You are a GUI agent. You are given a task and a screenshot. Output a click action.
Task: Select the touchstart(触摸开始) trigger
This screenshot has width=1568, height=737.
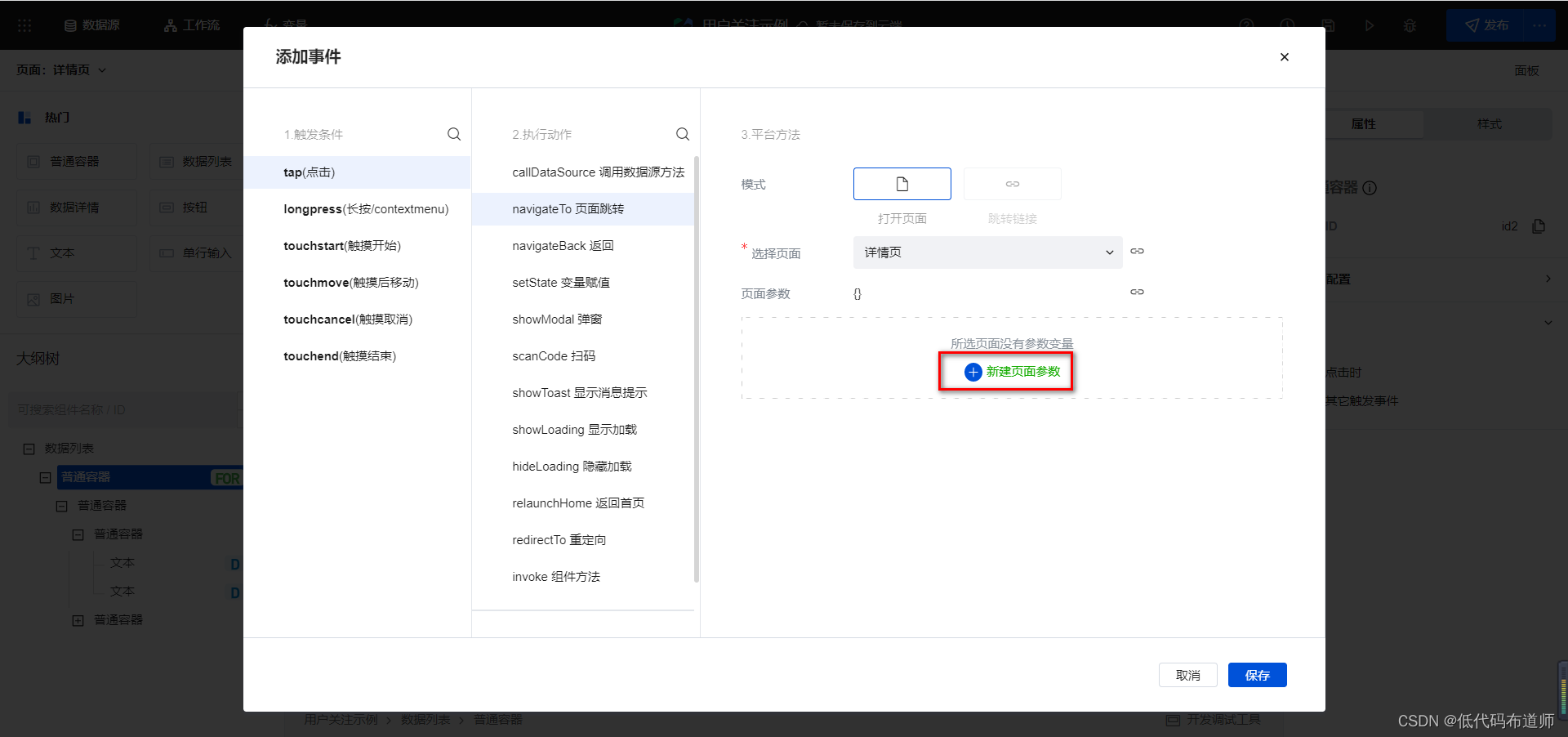click(x=357, y=246)
